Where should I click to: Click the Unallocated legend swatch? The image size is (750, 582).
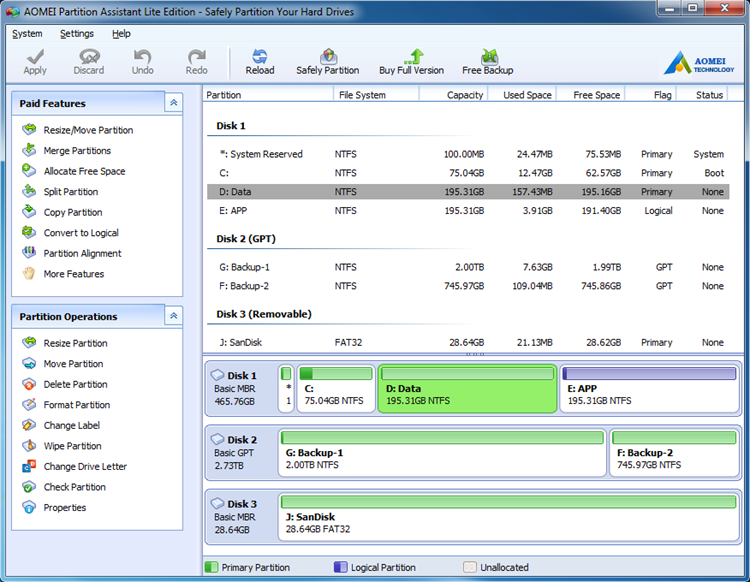coord(470,567)
